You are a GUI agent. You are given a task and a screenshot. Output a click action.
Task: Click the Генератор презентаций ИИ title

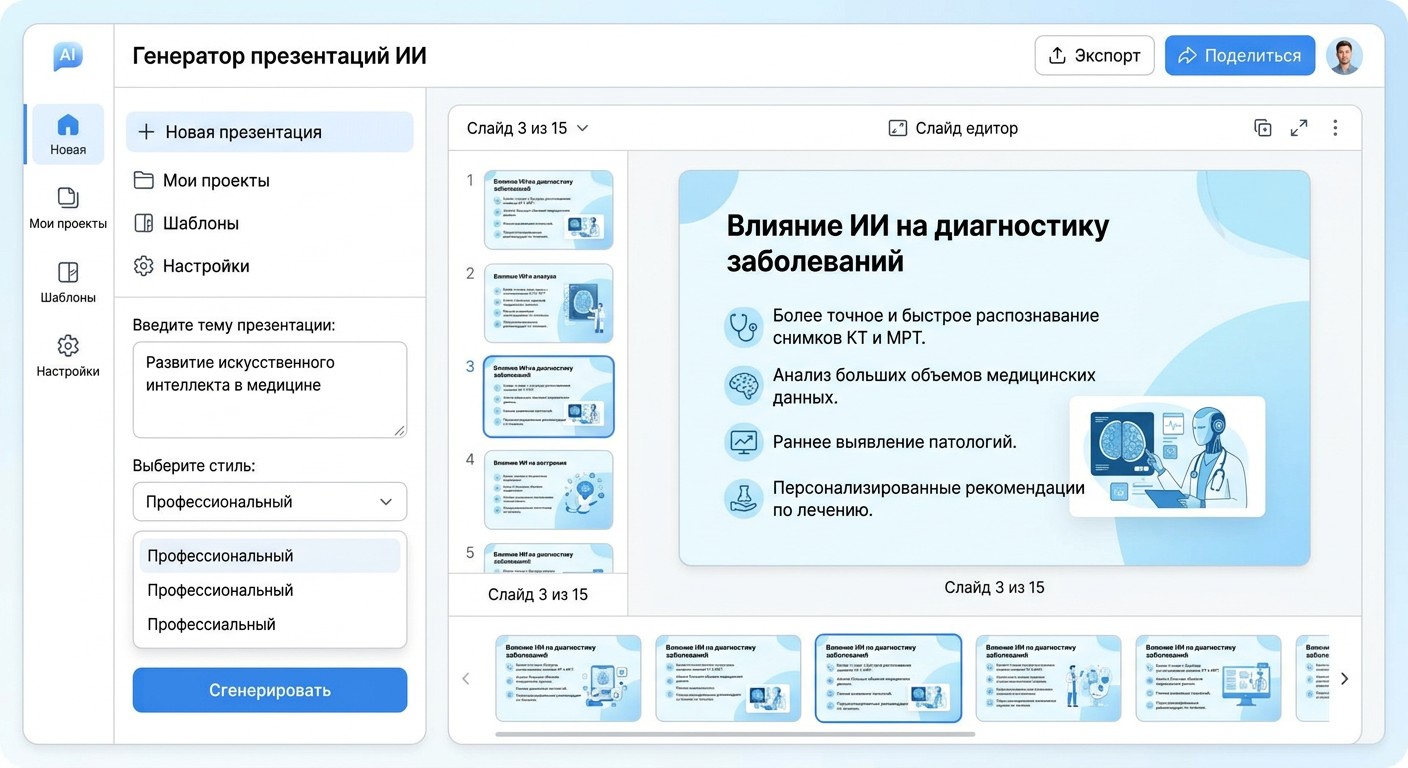click(x=279, y=56)
